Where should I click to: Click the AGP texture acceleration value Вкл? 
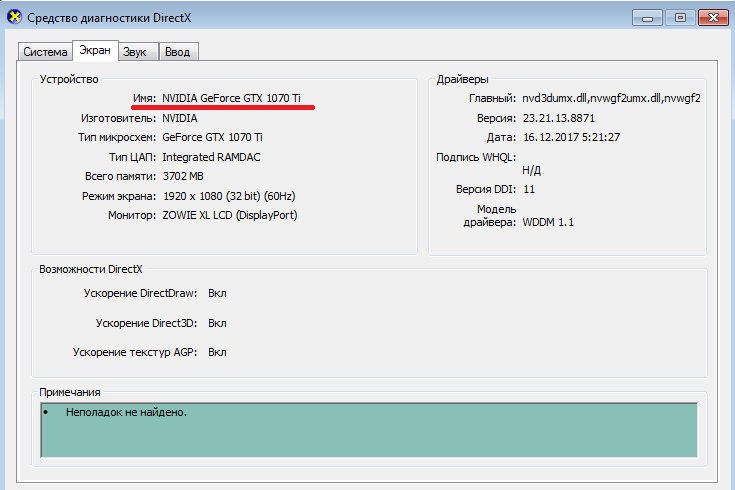tap(217, 352)
